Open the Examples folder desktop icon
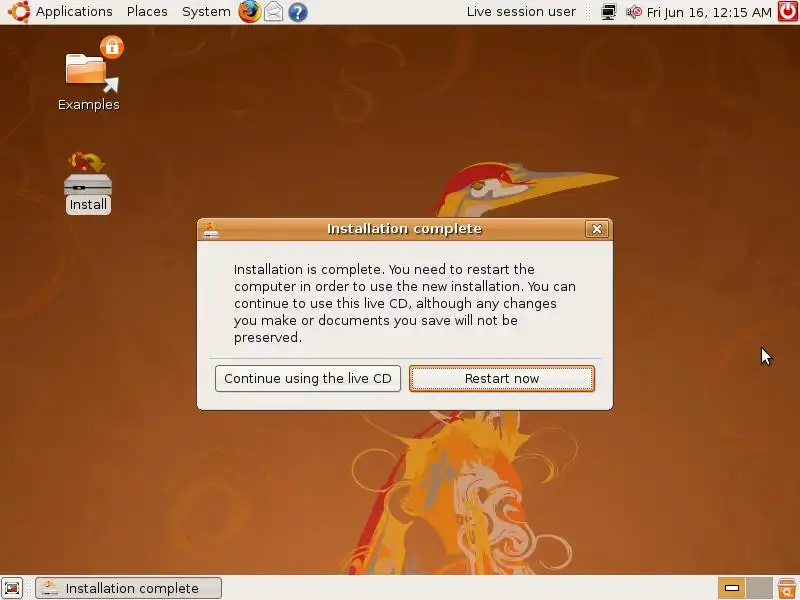The width and height of the screenshot is (800, 600). tap(89, 74)
